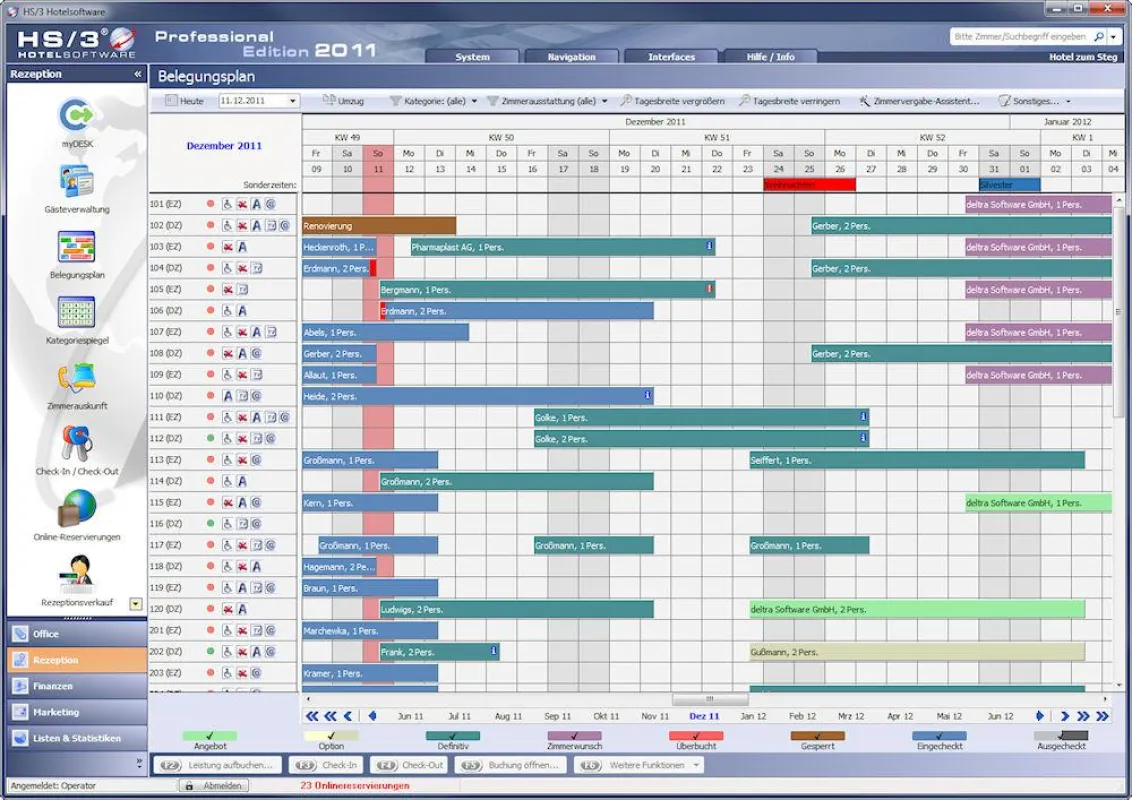Select Jan 12 in month timeline
This screenshot has height=800, width=1132.
[x=753, y=716]
